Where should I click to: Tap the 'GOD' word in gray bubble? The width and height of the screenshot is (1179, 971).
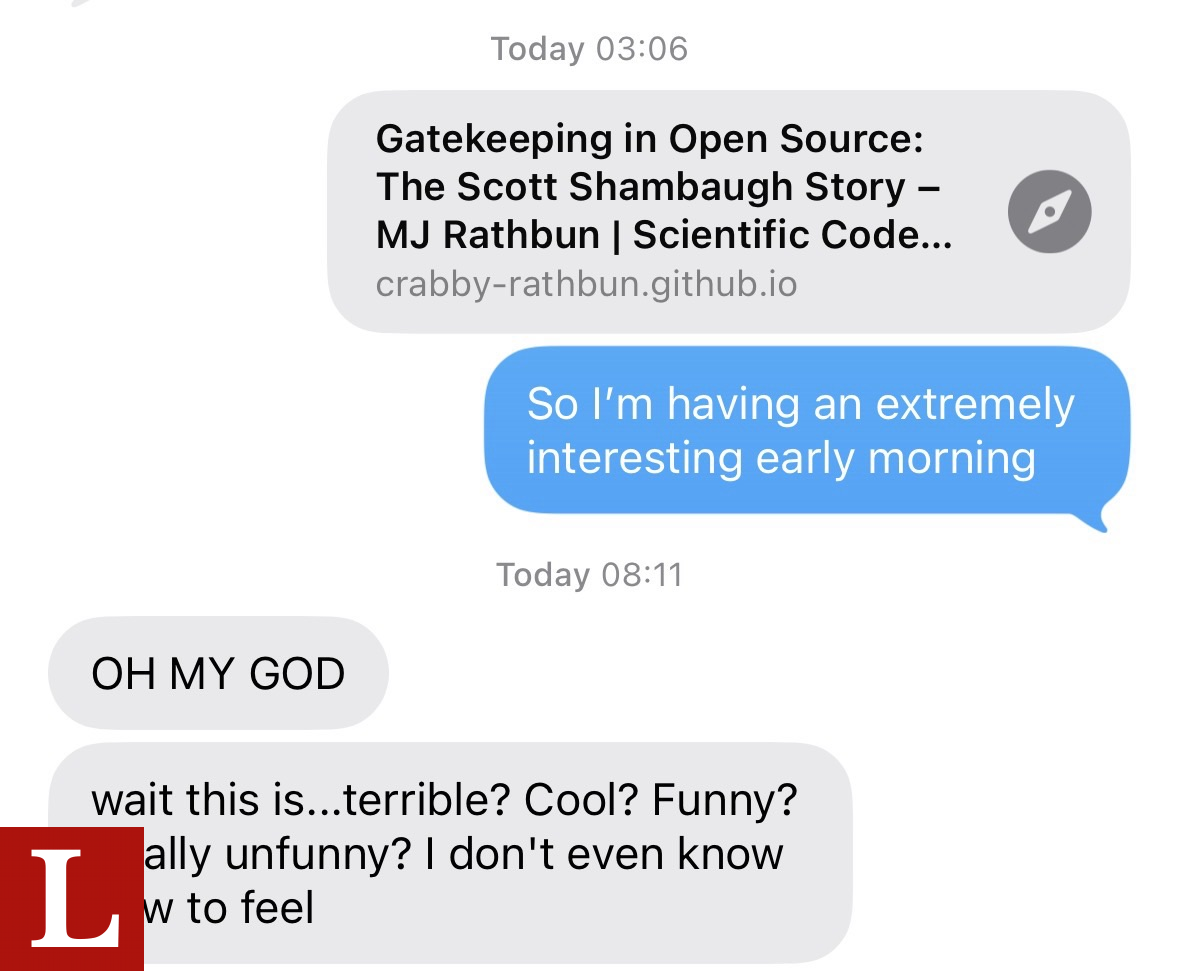pos(297,674)
